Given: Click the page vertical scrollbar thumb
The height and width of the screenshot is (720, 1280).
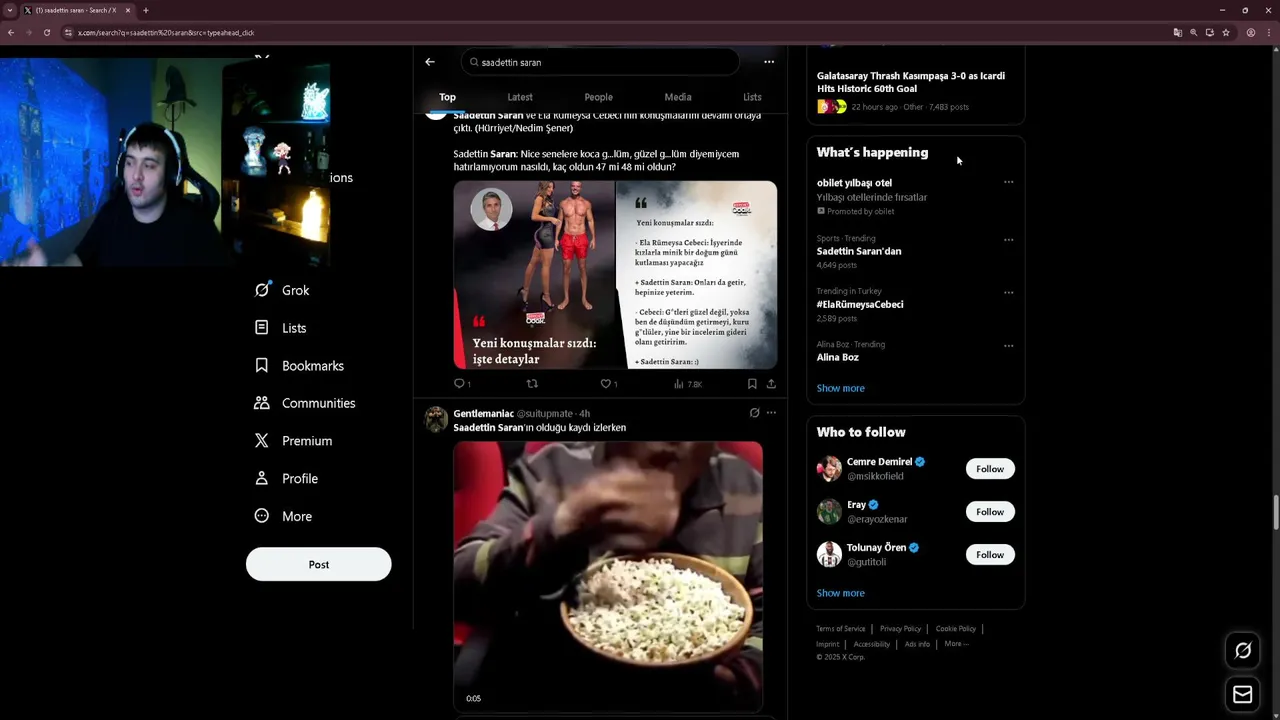Looking at the screenshot, I should coord(1275,512).
